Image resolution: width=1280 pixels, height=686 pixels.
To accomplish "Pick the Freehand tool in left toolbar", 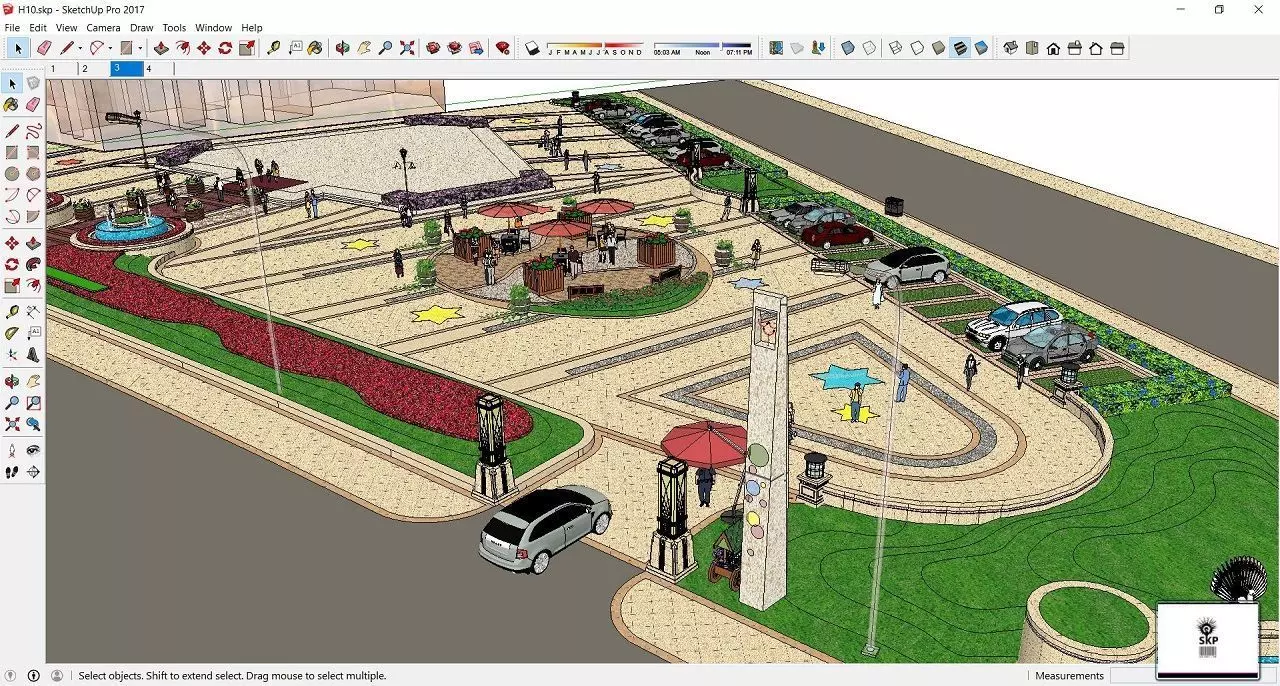I will 33,131.
